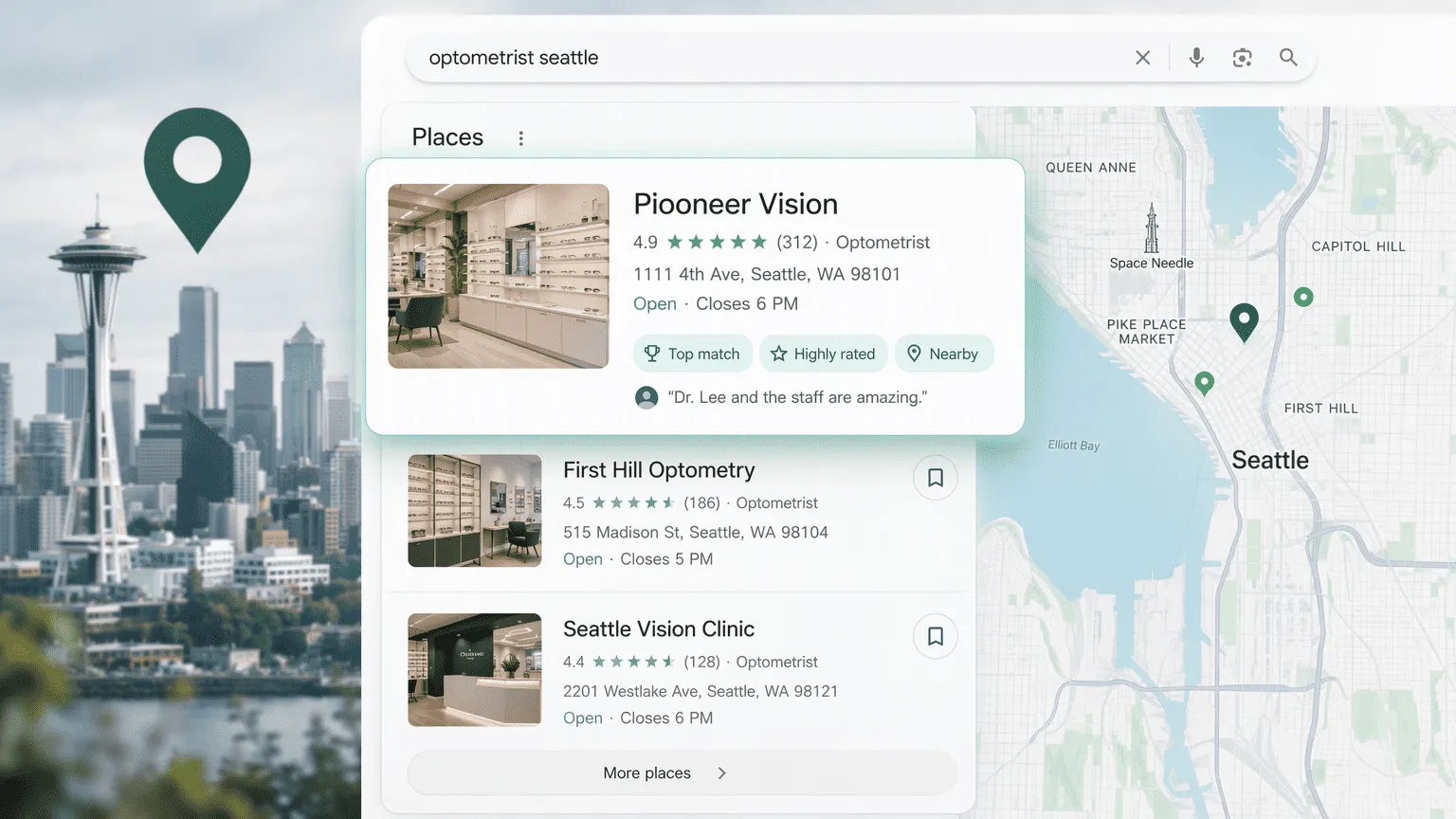The image size is (1456, 819).
Task: Start voice search with the microphone icon
Action: click(x=1196, y=58)
